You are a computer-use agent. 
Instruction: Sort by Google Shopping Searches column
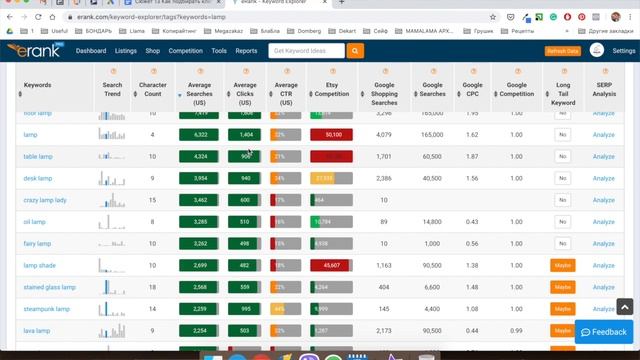(x=362, y=94)
